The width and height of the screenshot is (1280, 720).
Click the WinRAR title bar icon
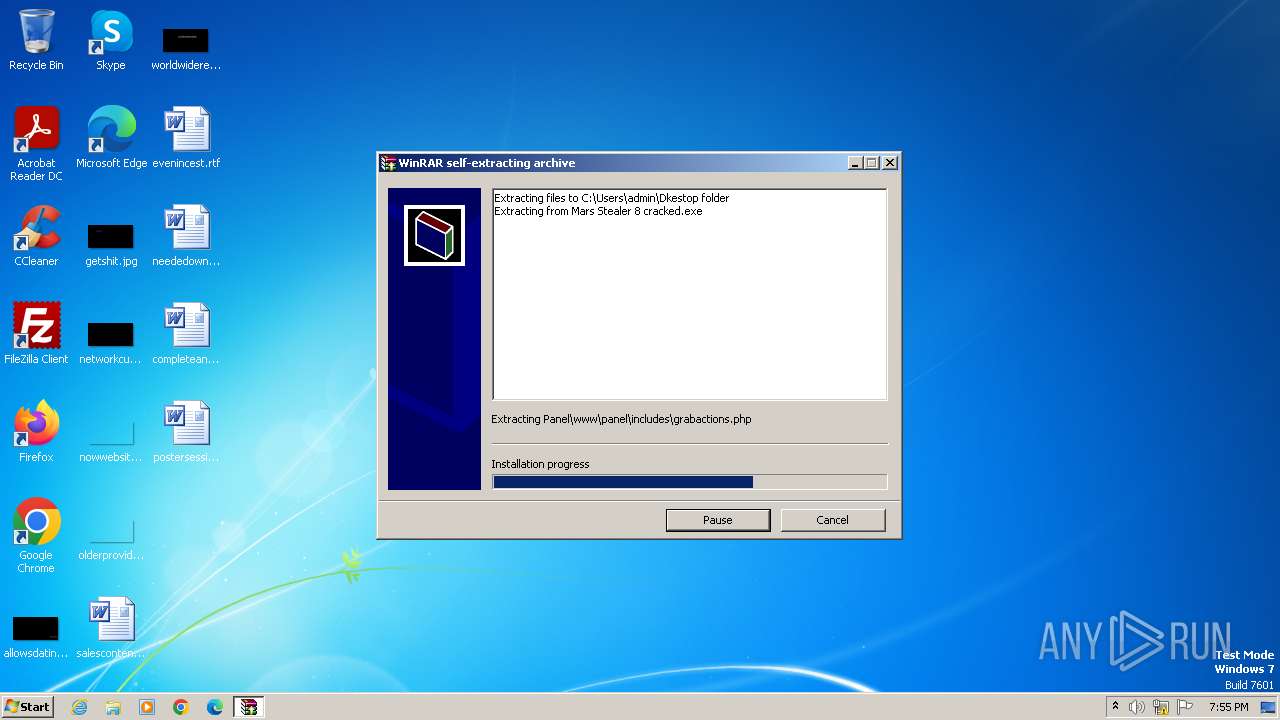click(388, 163)
